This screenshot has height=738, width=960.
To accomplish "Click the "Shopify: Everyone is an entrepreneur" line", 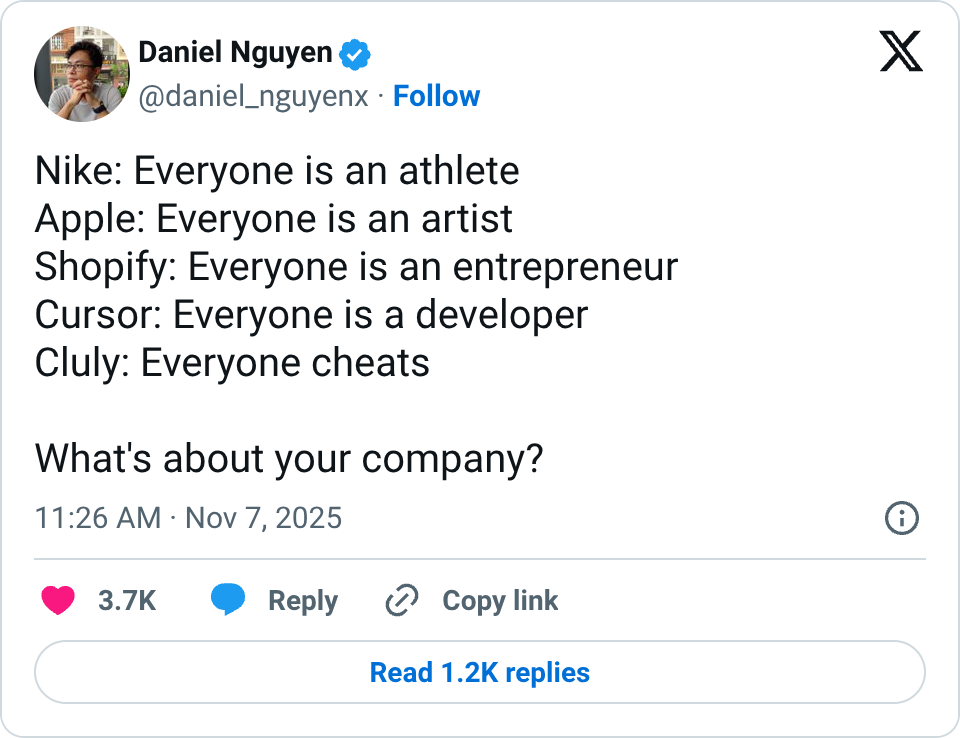I will click(356, 267).
